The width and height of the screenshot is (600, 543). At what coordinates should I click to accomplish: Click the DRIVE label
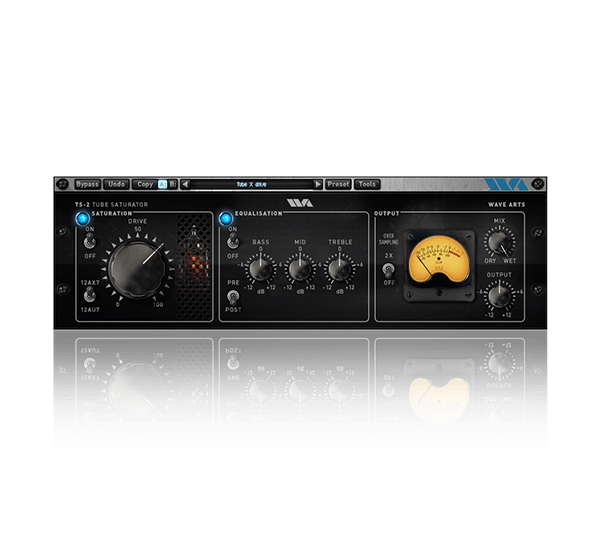138,221
